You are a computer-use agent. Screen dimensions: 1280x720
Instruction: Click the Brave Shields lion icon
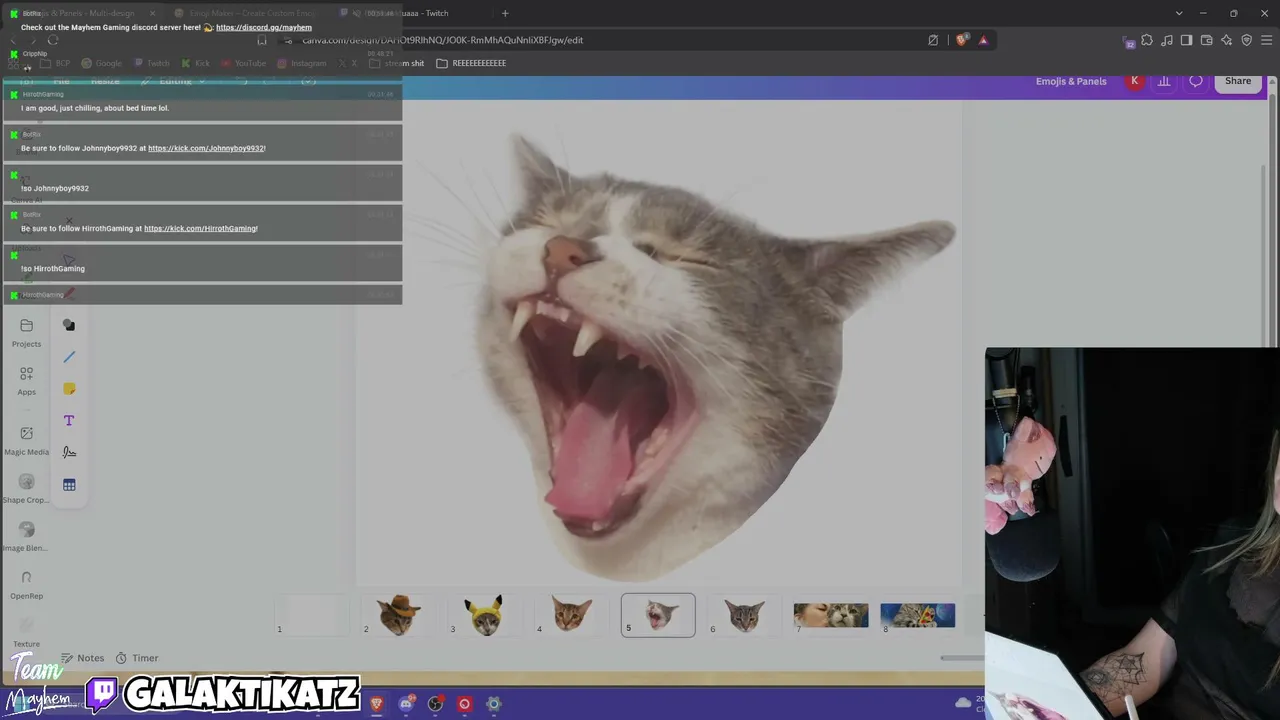pyautogui.click(x=962, y=40)
